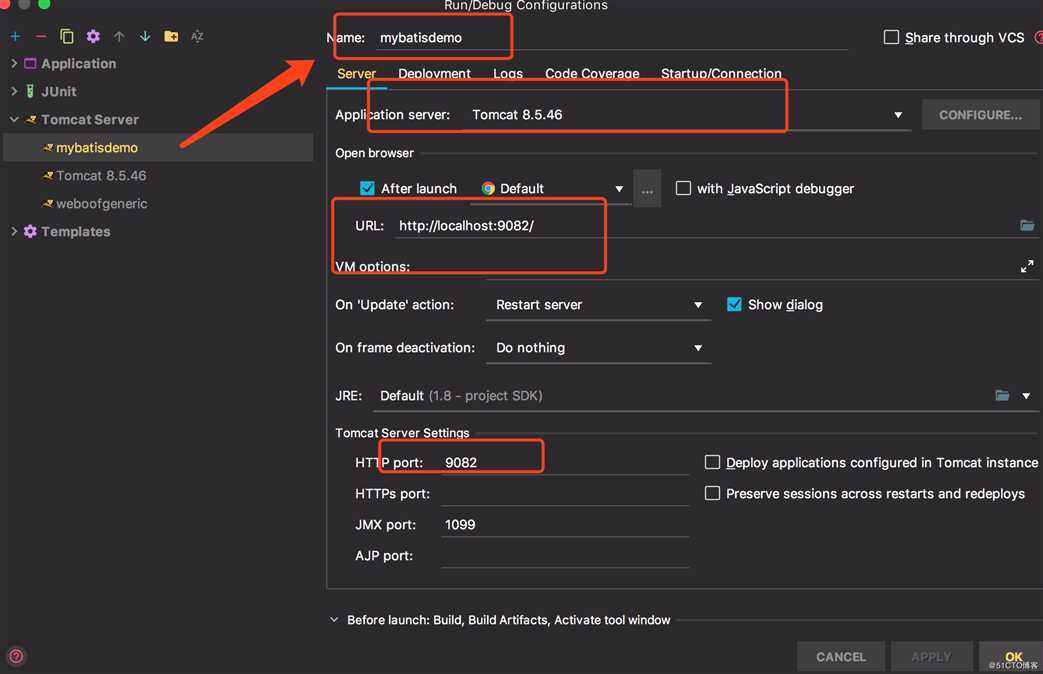Switch to the Startup/Connection tab
Screen dimensions: 1043x674
721,74
